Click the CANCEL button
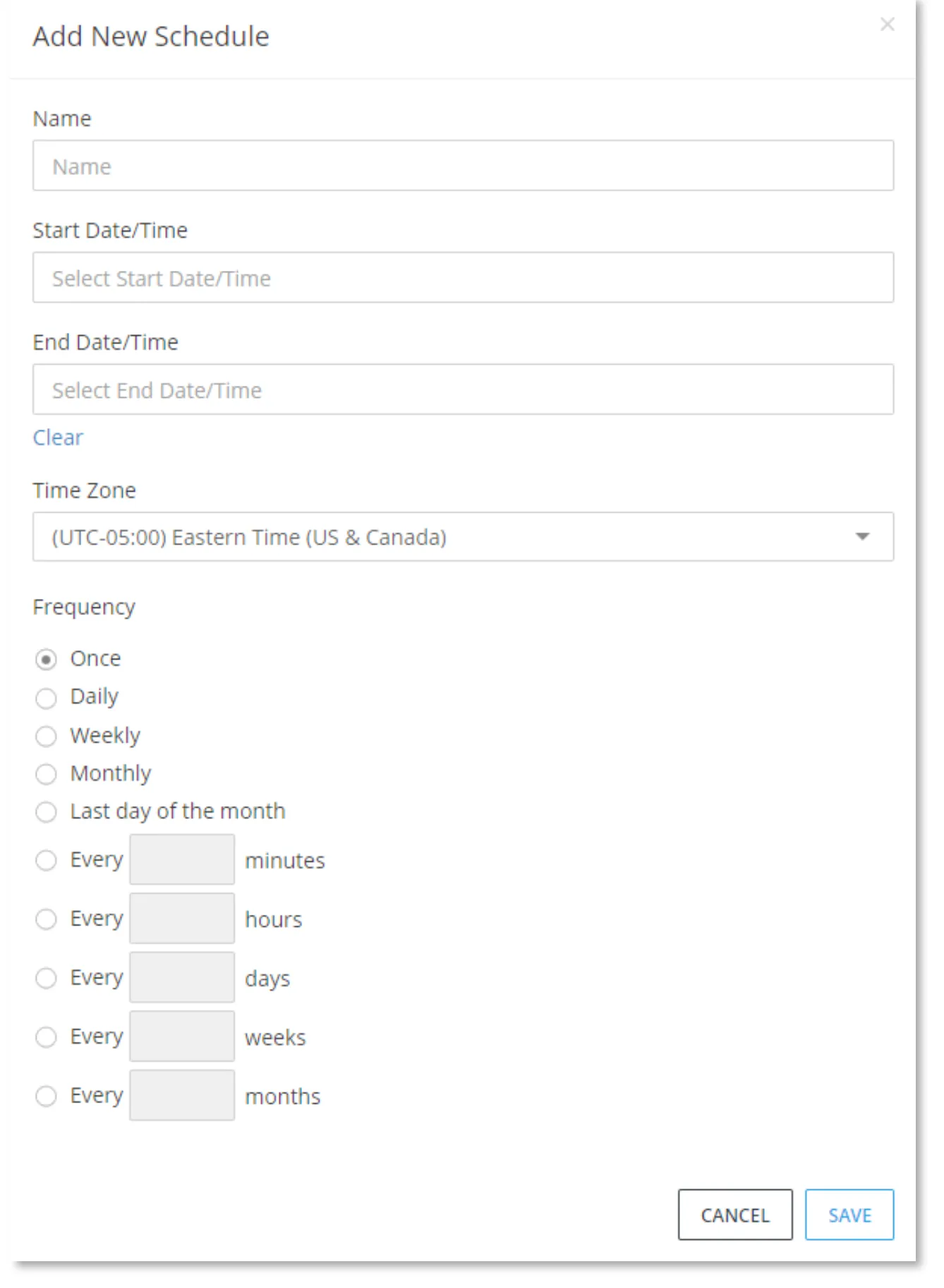This screenshot has width=944, height=1288. point(735,1215)
